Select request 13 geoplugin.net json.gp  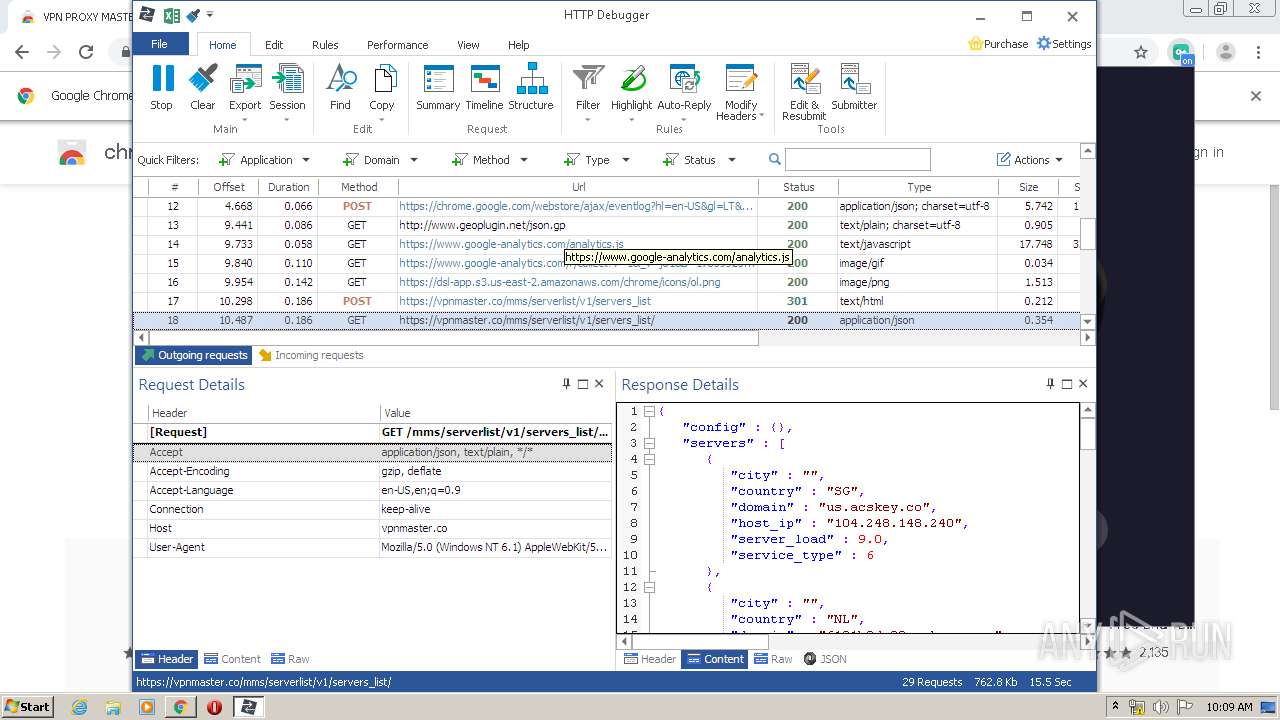point(607,225)
